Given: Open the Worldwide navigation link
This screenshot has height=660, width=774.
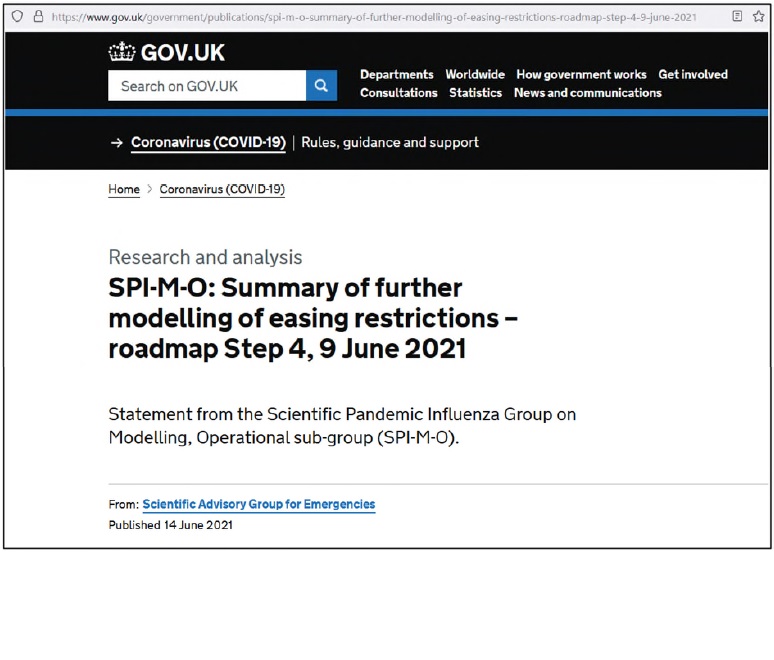Looking at the screenshot, I should pyautogui.click(x=475, y=75).
